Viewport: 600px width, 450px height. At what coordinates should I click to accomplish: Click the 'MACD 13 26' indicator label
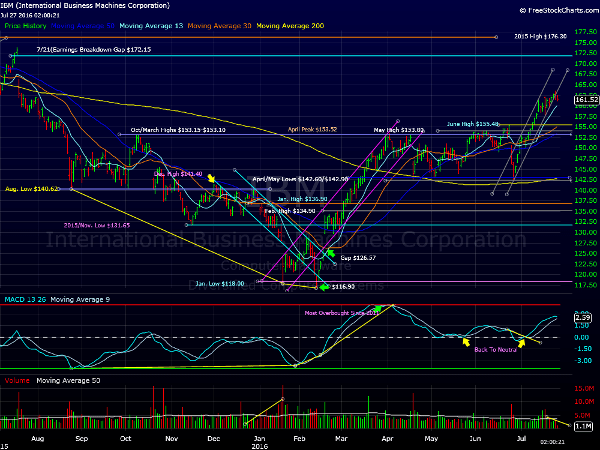25,299
